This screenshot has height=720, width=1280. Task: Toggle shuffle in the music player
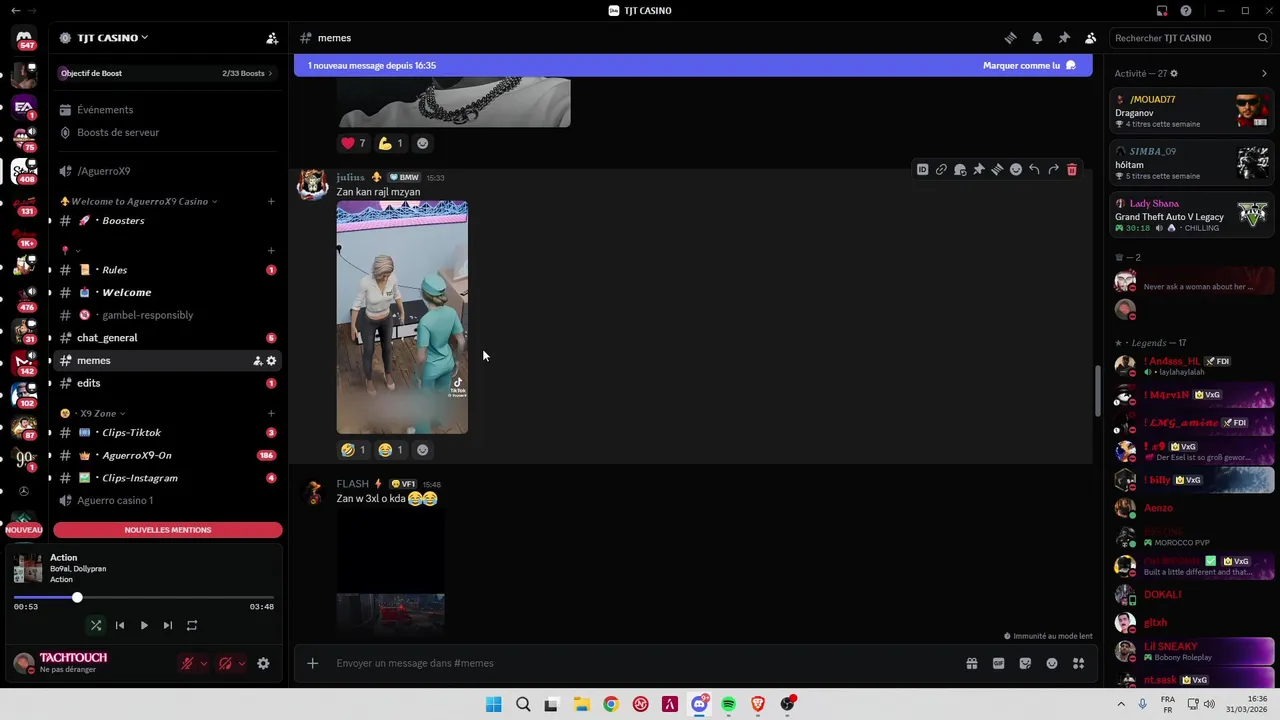tap(96, 625)
